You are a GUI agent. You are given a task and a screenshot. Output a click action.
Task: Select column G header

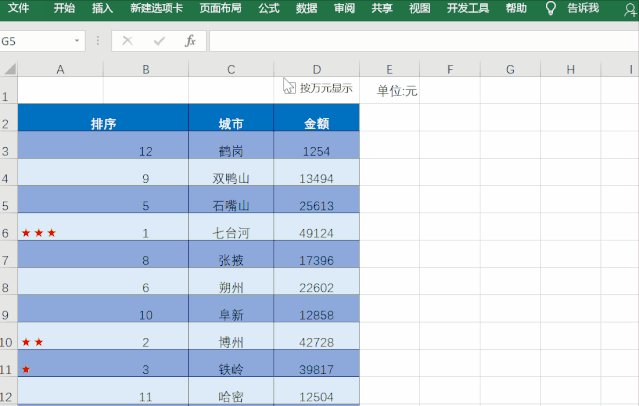[510, 69]
